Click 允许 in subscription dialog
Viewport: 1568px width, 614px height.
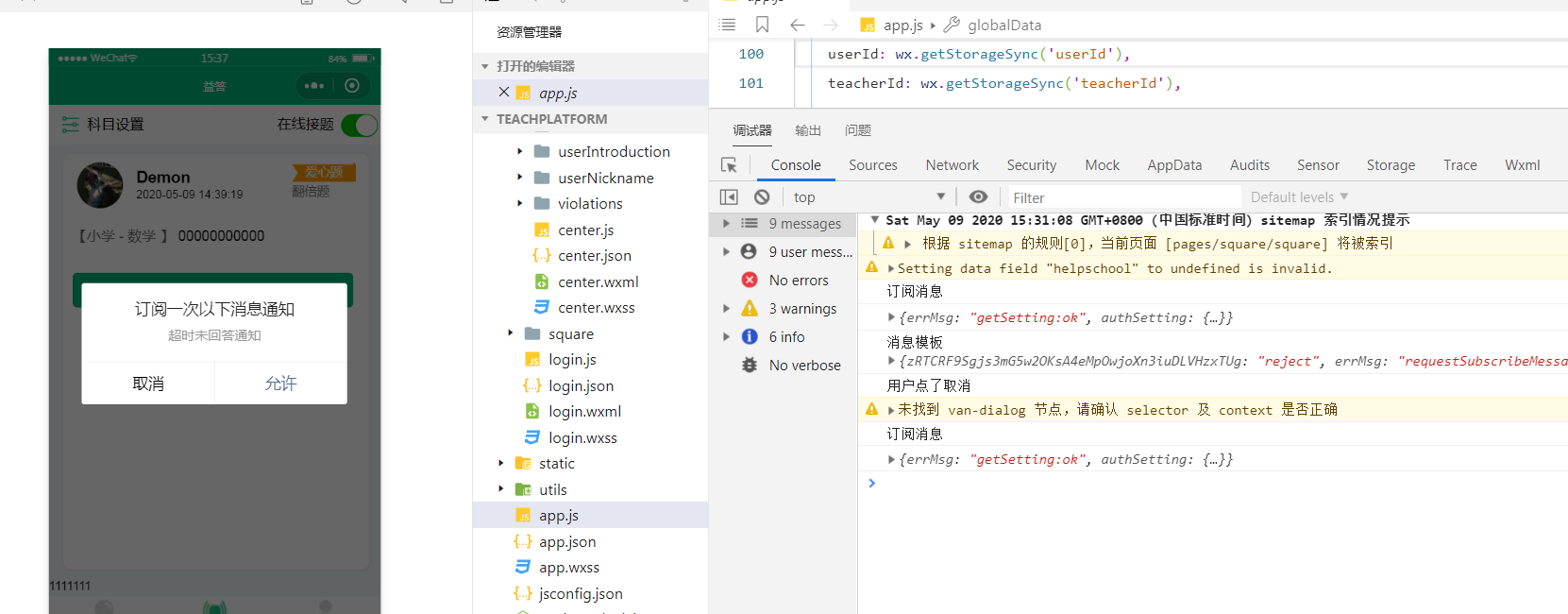click(280, 384)
